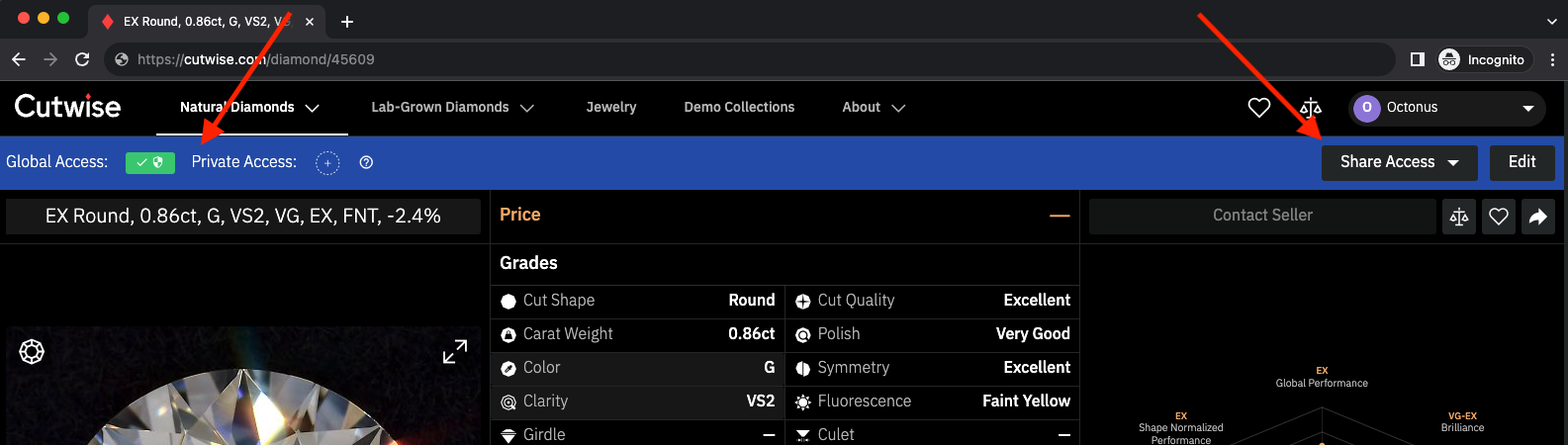Click the Girdle row label
The width and height of the screenshot is (1568, 445).
click(544, 435)
